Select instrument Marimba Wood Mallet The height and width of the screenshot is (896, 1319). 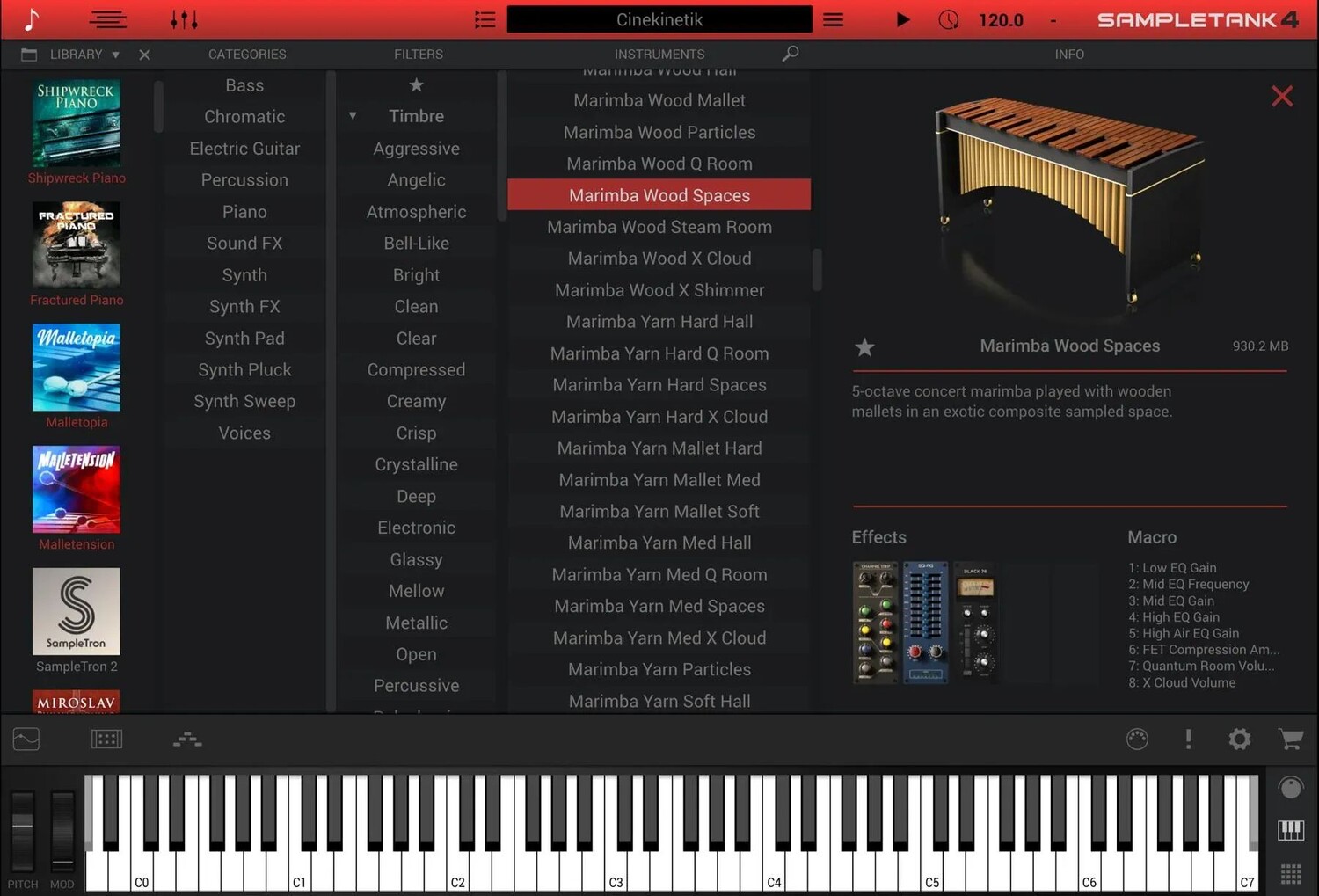coord(659,100)
